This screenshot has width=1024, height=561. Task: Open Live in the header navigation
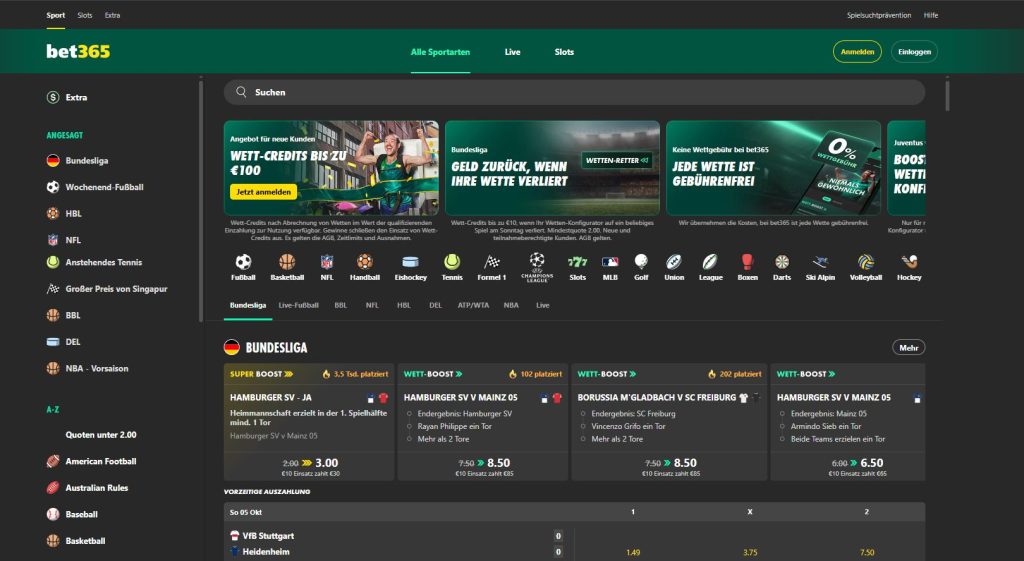tap(513, 52)
